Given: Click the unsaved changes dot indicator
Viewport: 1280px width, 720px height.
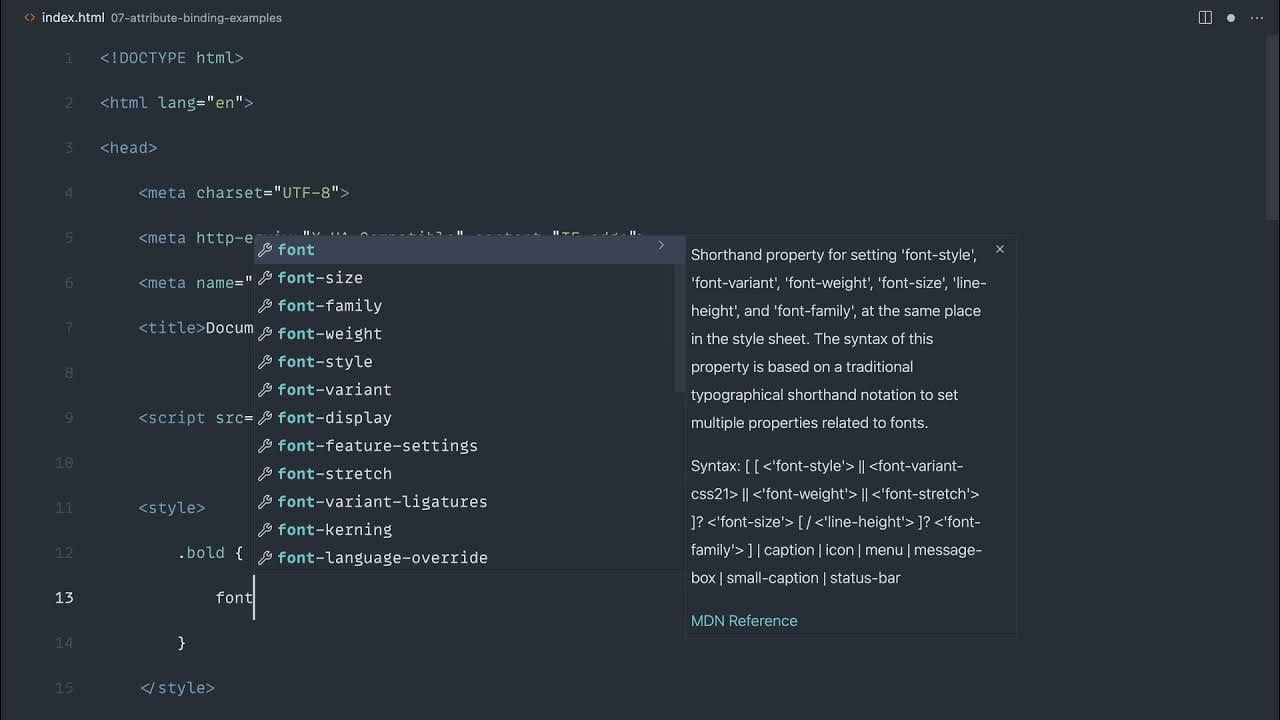Looking at the screenshot, I should (1231, 18).
